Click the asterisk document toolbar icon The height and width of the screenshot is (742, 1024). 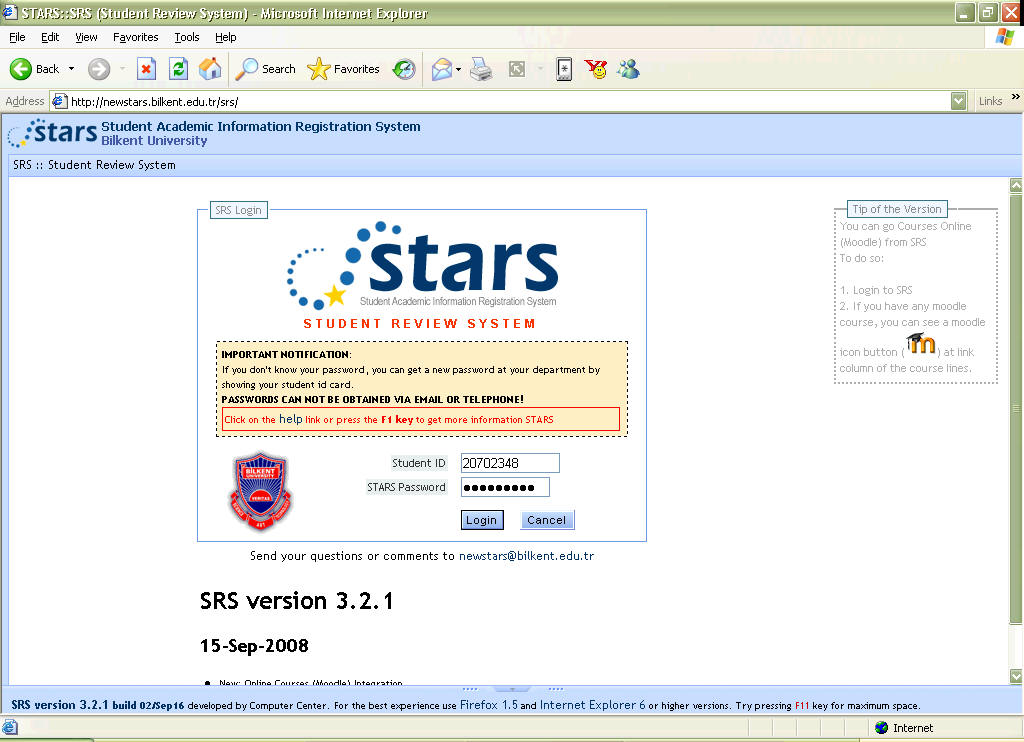point(564,69)
